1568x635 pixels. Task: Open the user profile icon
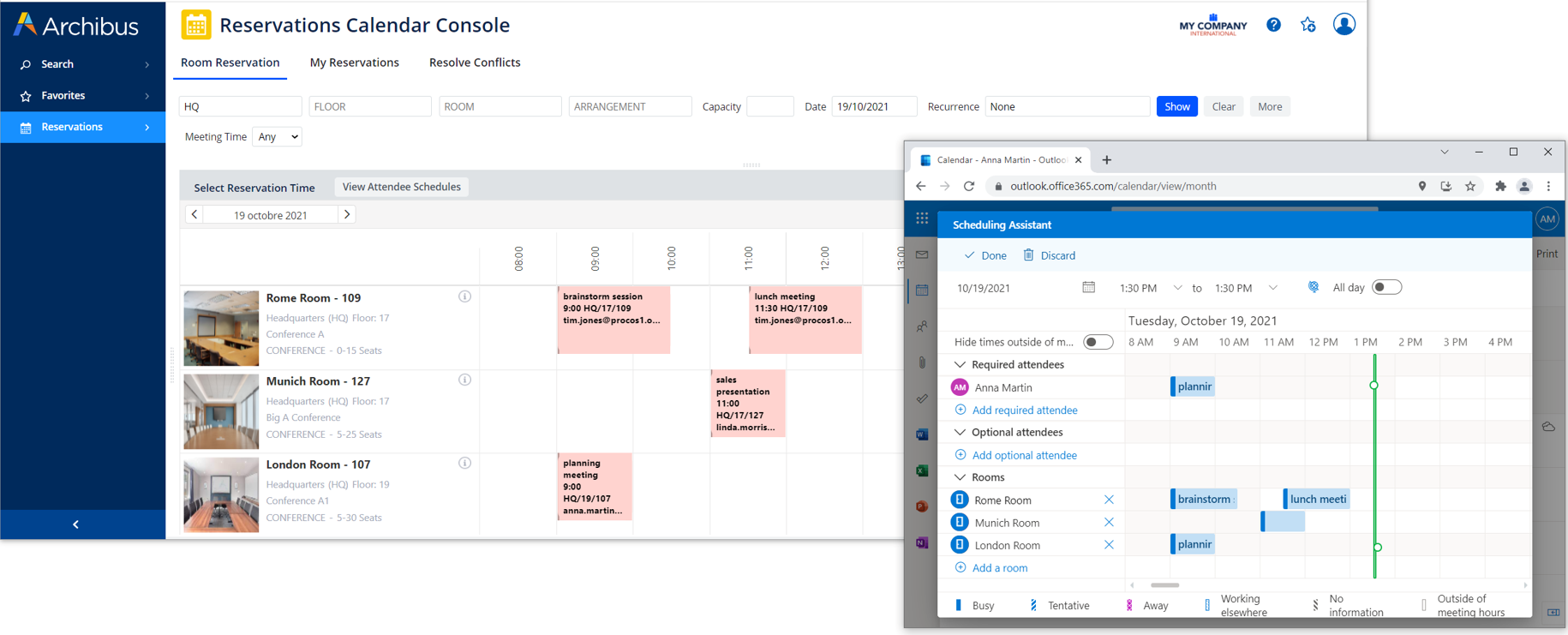[x=1344, y=25]
